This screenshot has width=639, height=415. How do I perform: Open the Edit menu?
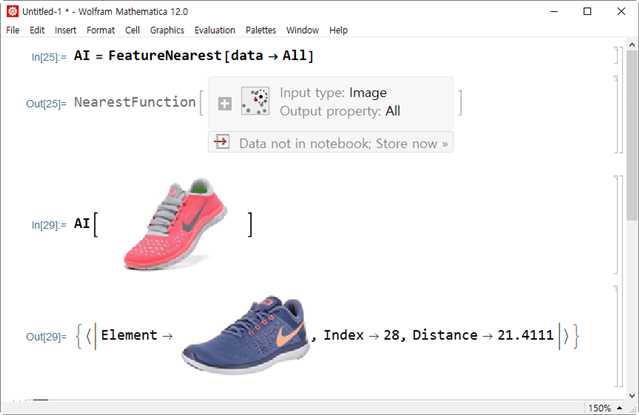(x=37, y=30)
